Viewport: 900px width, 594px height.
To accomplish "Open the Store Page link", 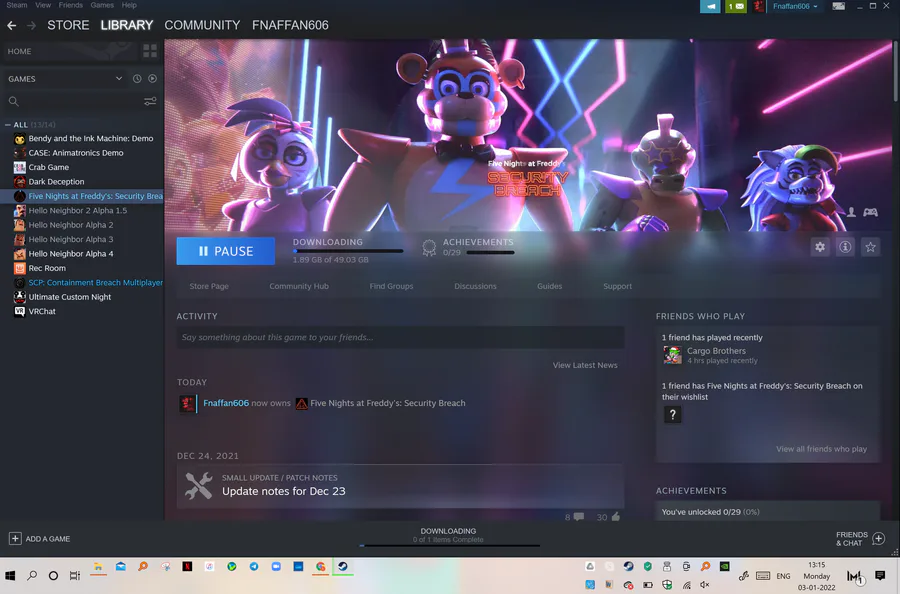I will pos(209,286).
